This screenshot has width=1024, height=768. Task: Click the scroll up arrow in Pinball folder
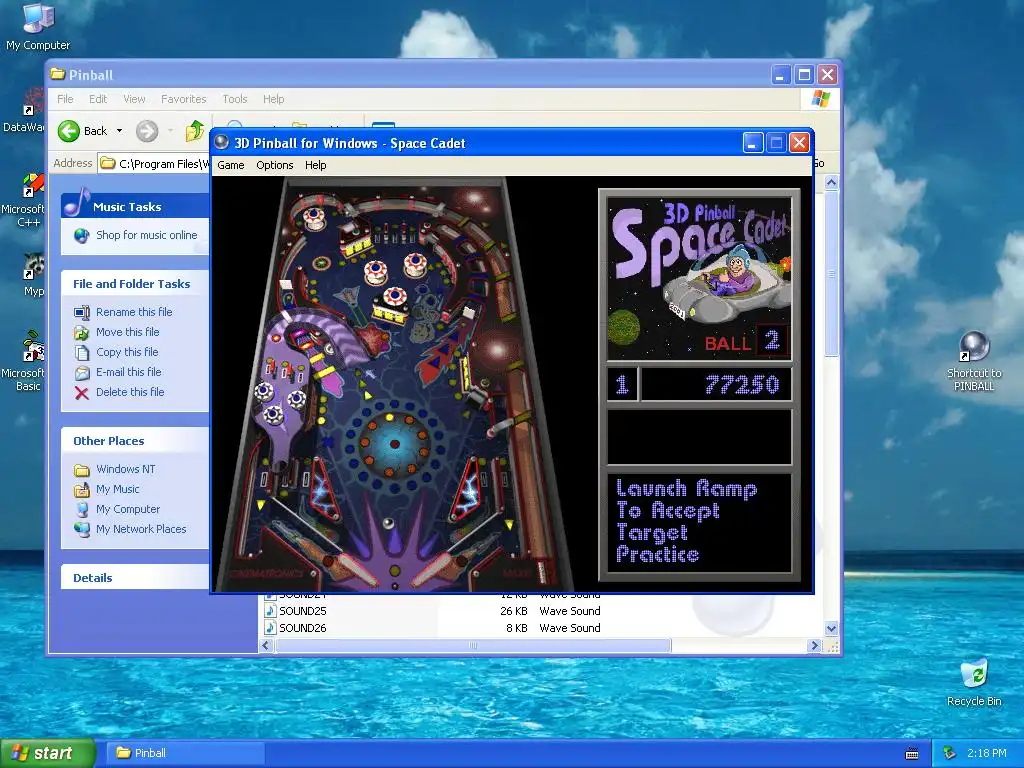point(831,183)
